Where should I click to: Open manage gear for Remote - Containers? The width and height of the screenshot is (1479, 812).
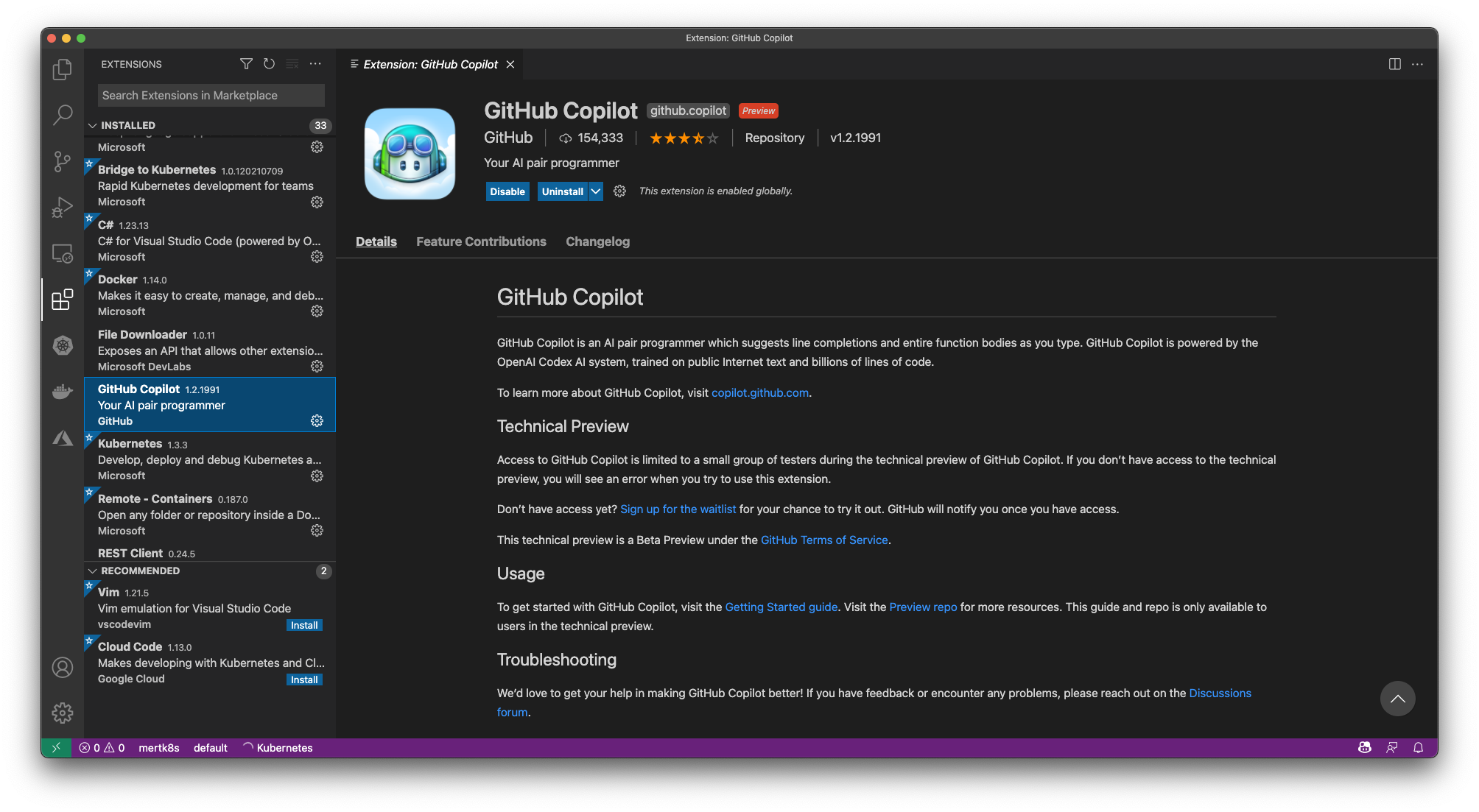pyautogui.click(x=317, y=530)
